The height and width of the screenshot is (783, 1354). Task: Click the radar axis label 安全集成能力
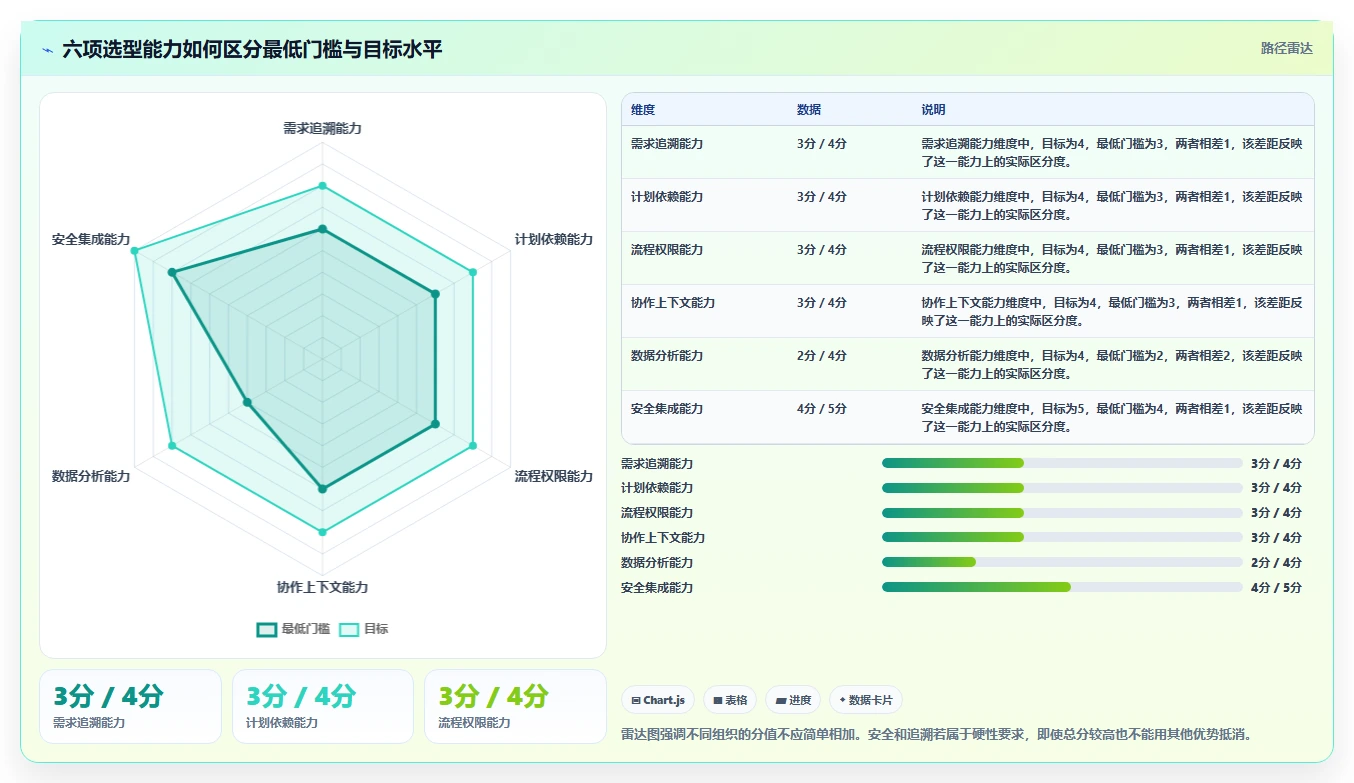(x=91, y=240)
